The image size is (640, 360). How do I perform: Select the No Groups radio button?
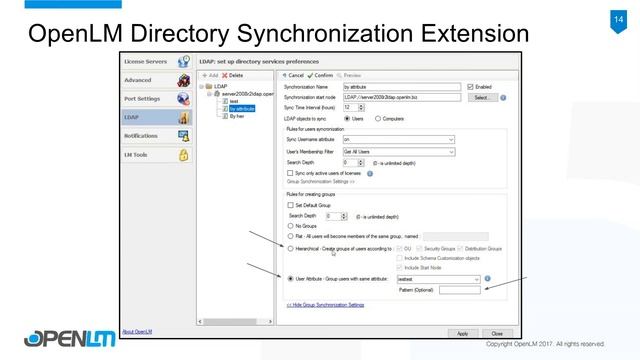tap(290, 226)
